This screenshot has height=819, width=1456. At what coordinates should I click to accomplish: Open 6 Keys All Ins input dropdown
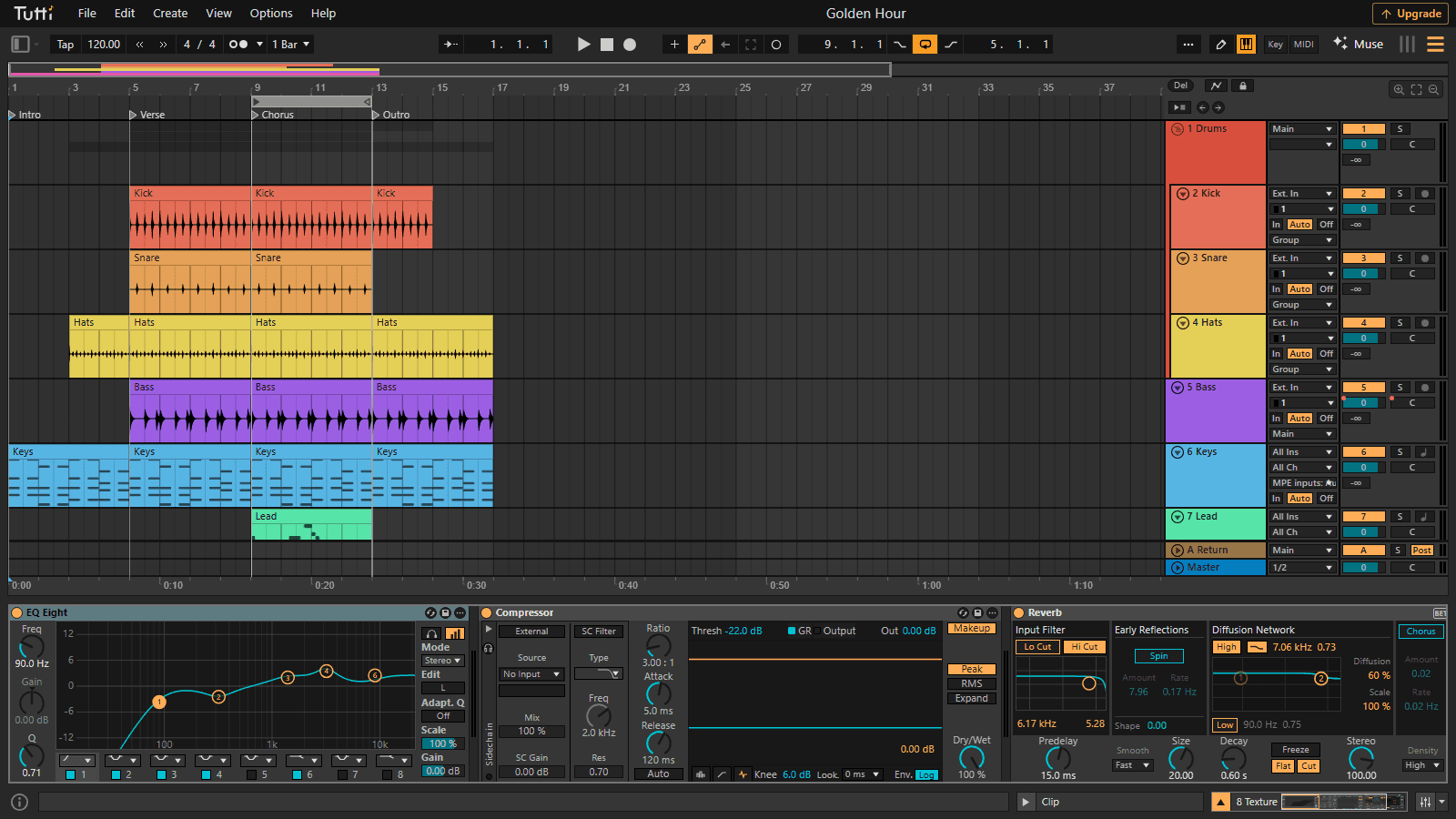tap(1302, 452)
